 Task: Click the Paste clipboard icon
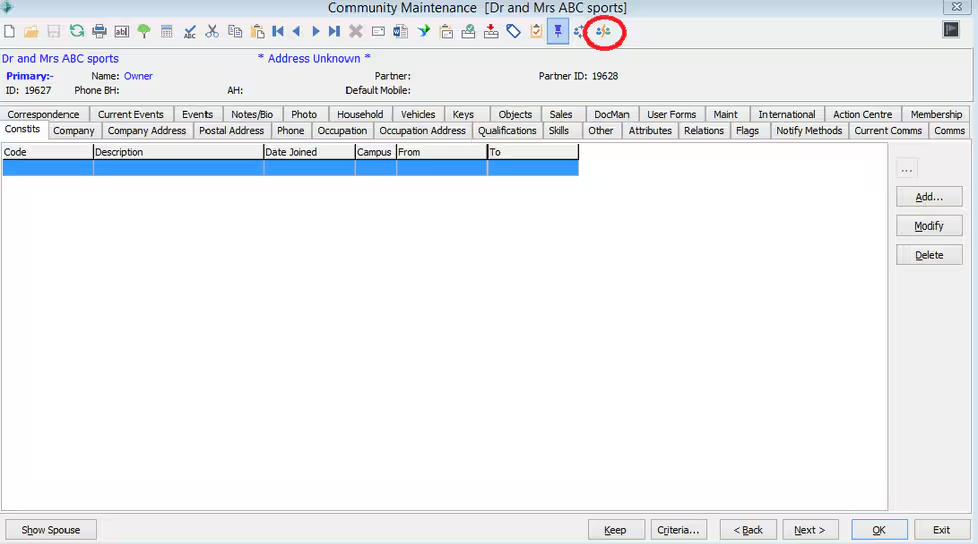257,31
